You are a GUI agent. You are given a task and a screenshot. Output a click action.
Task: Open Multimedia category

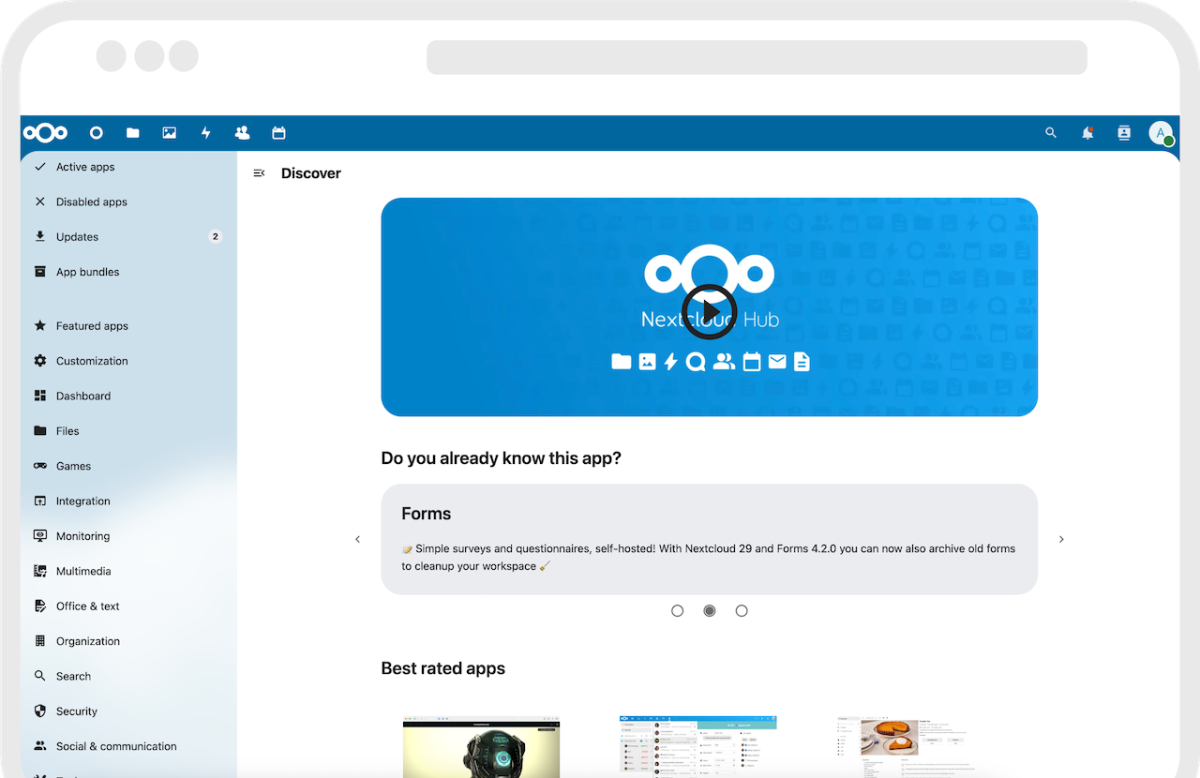128,571
